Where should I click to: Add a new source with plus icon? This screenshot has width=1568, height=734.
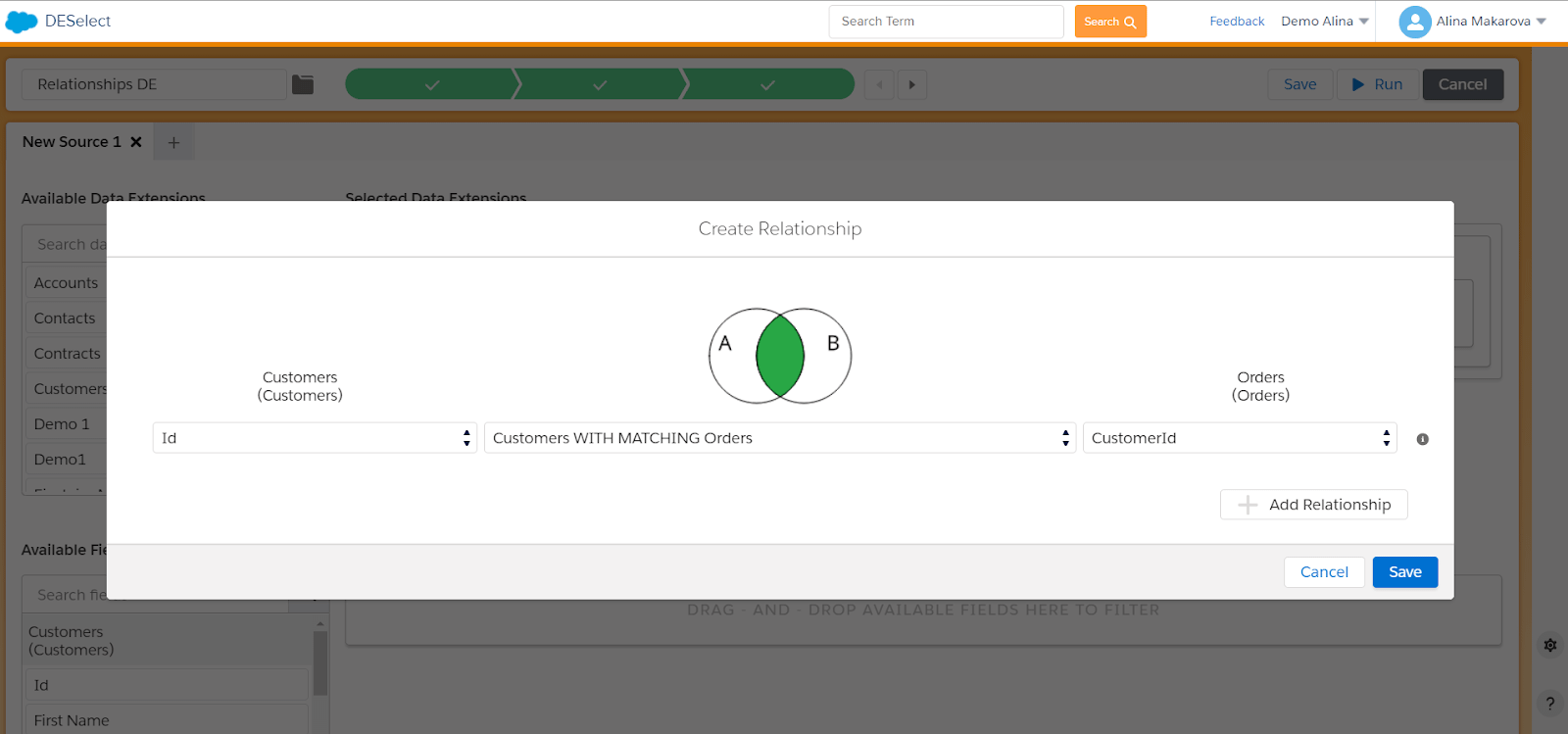(x=173, y=143)
